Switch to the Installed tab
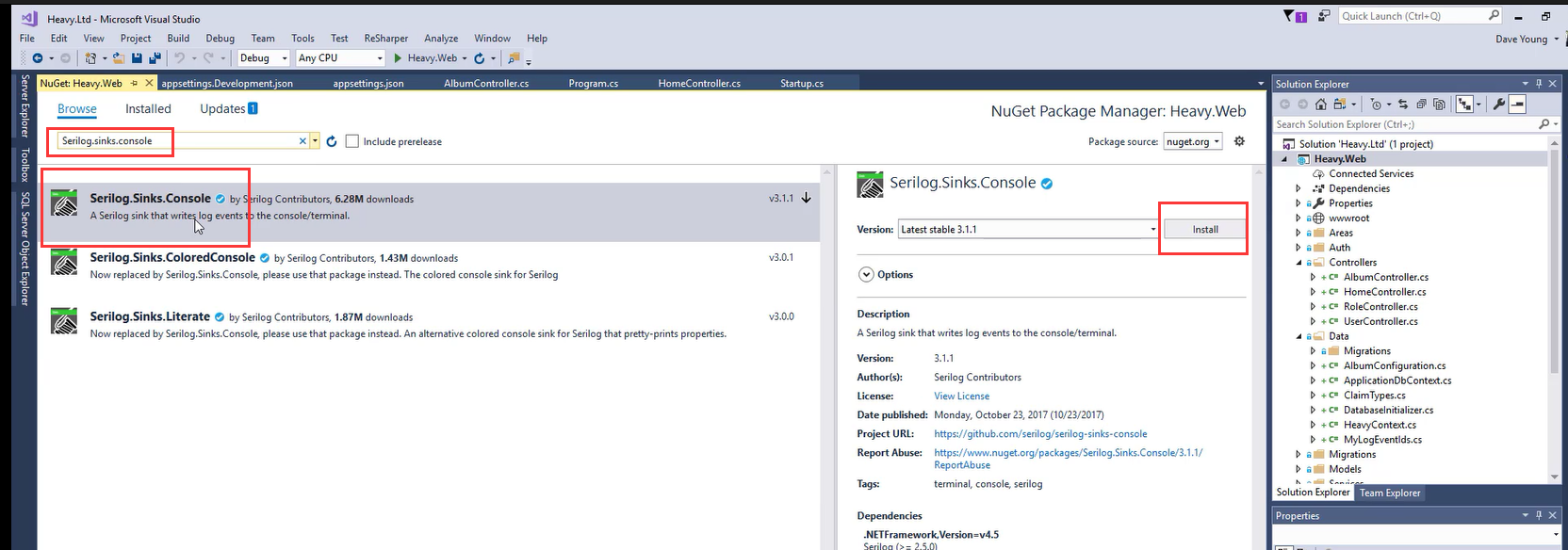The height and width of the screenshot is (550, 1568). coord(148,109)
